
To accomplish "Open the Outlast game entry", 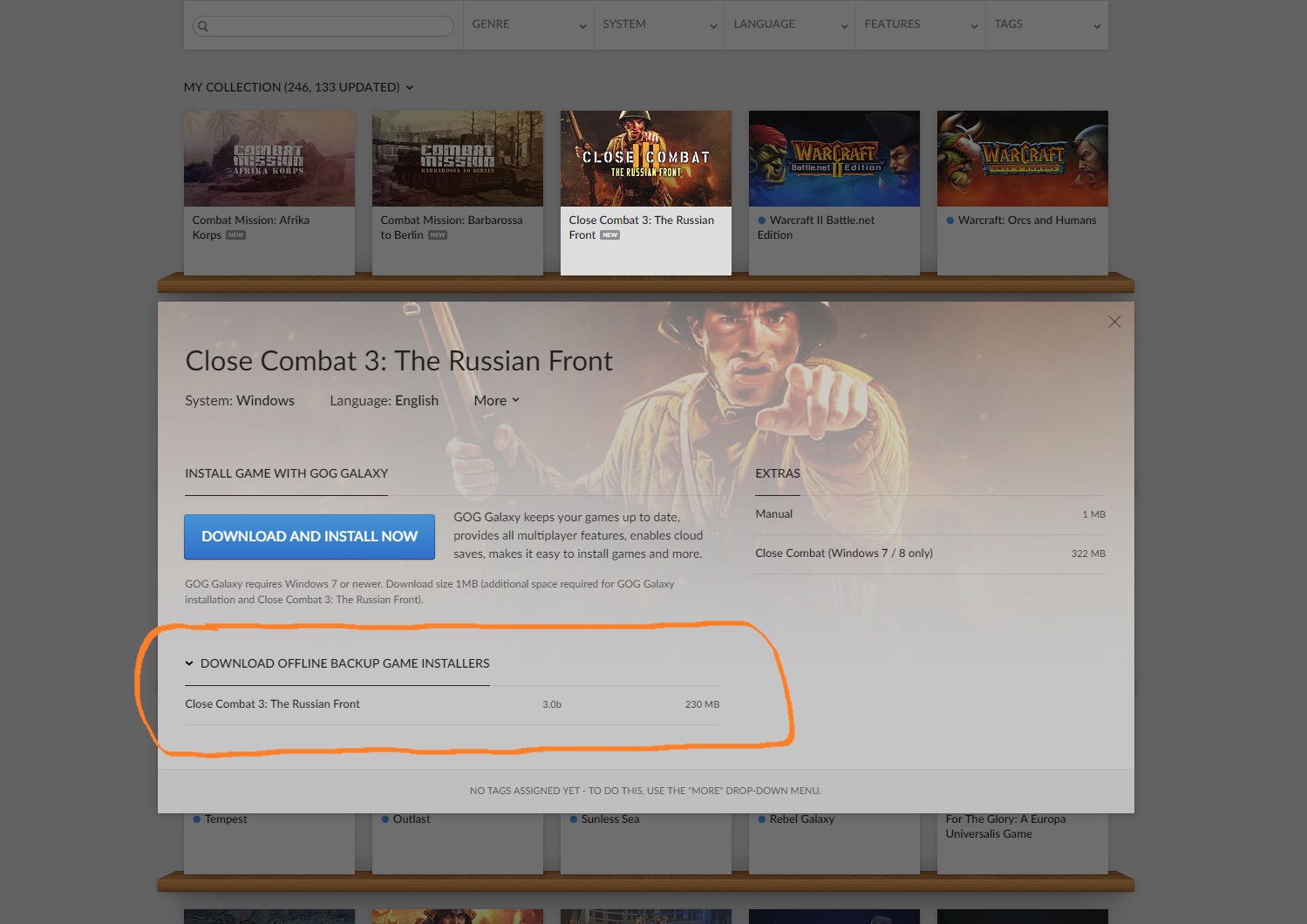I will tap(458, 842).
